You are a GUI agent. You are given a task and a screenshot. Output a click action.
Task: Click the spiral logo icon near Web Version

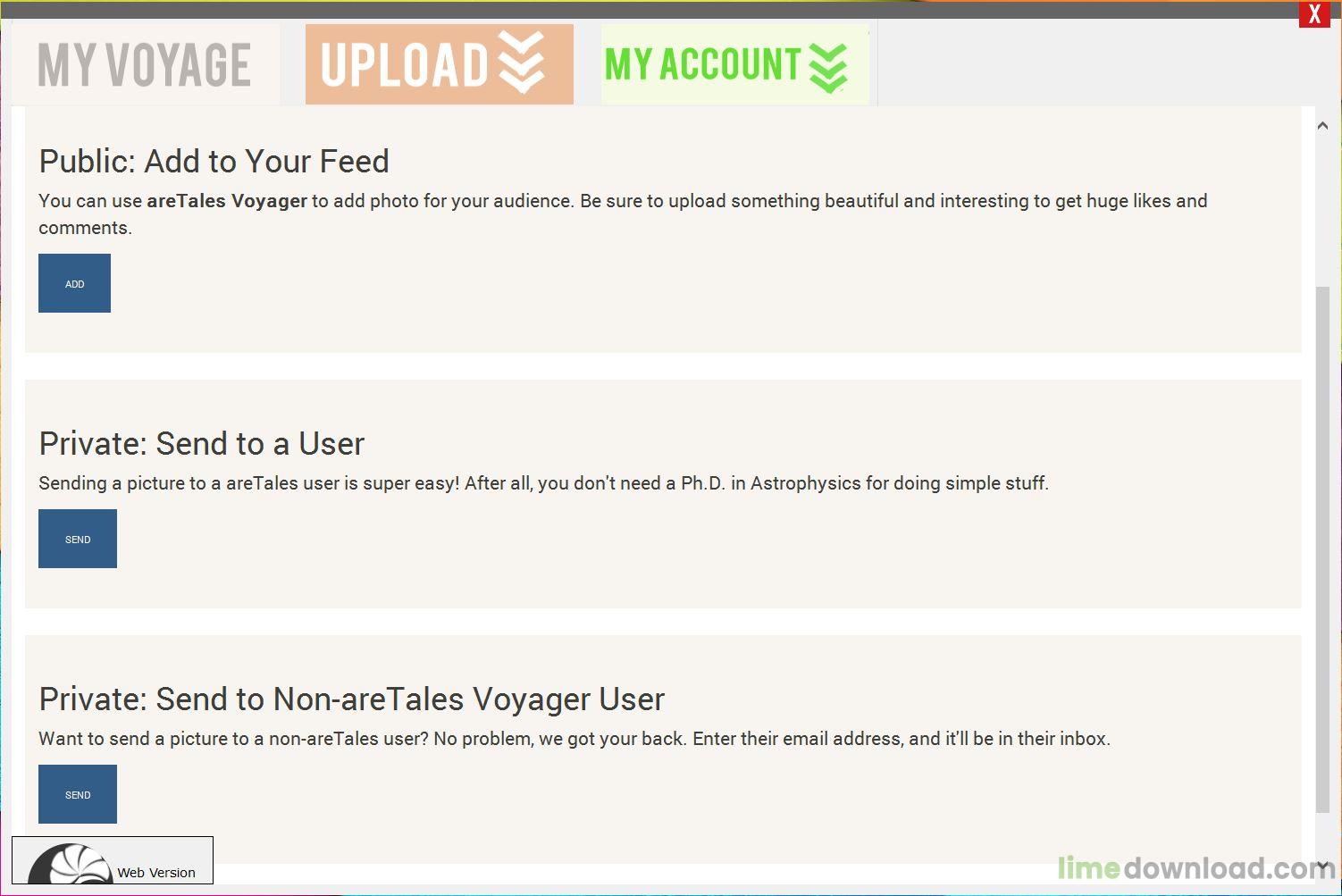(70, 865)
